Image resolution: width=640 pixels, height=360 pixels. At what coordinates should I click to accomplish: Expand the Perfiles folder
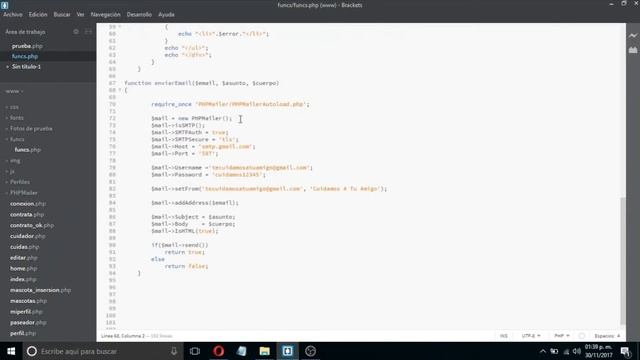[20, 182]
